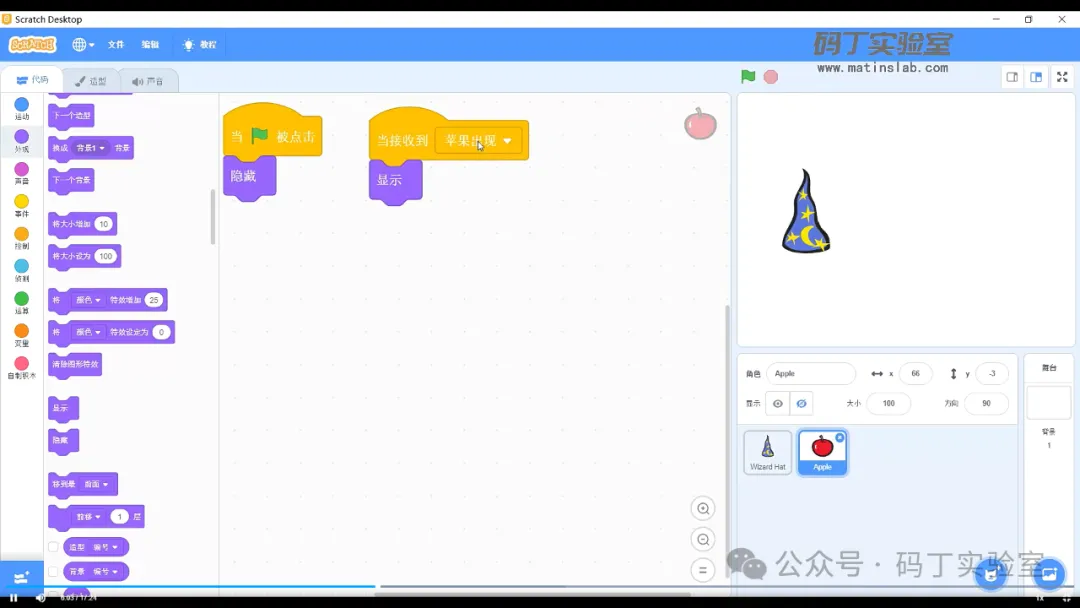Click the 下一个造型 block

click(x=71, y=116)
